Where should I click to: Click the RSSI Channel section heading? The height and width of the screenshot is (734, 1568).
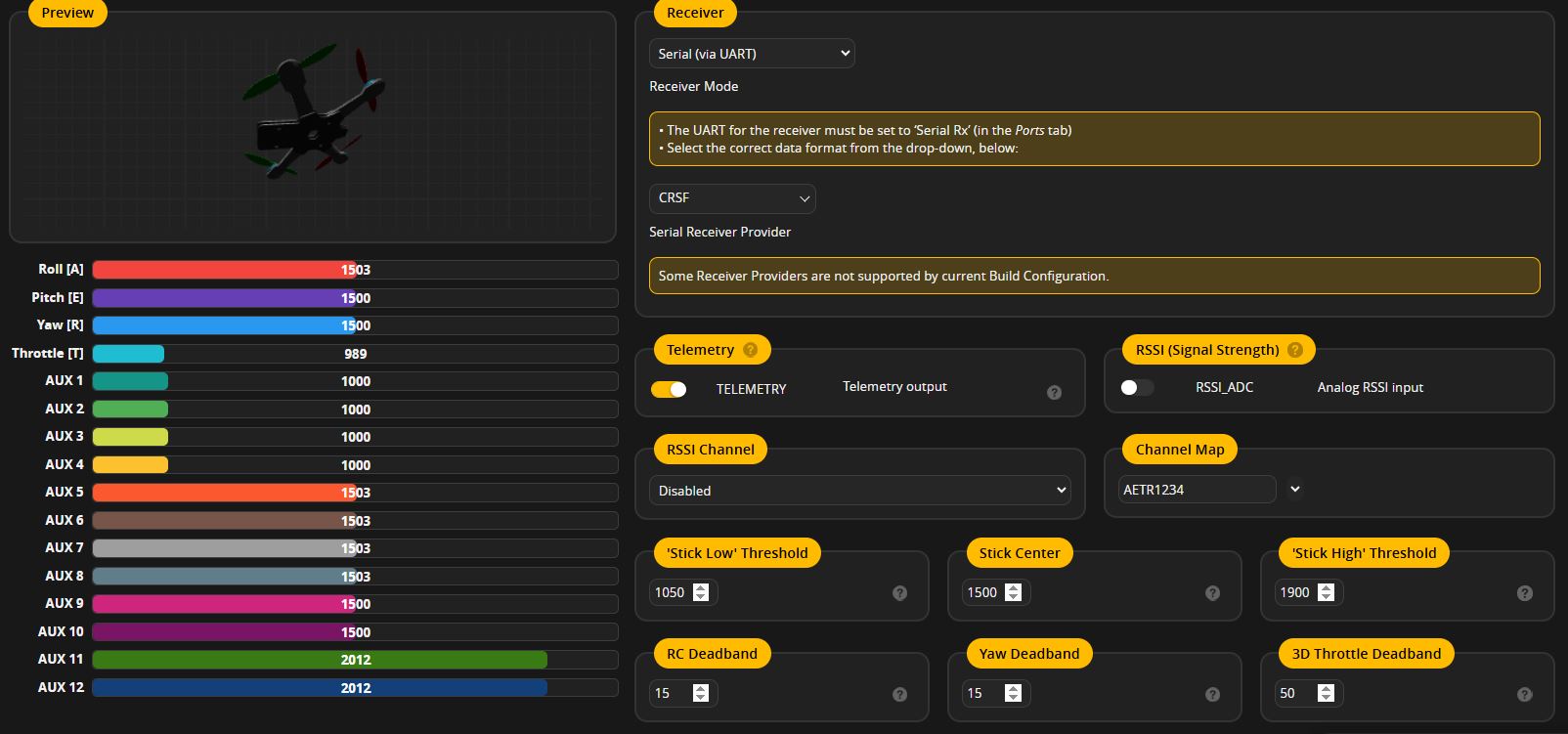tap(711, 450)
